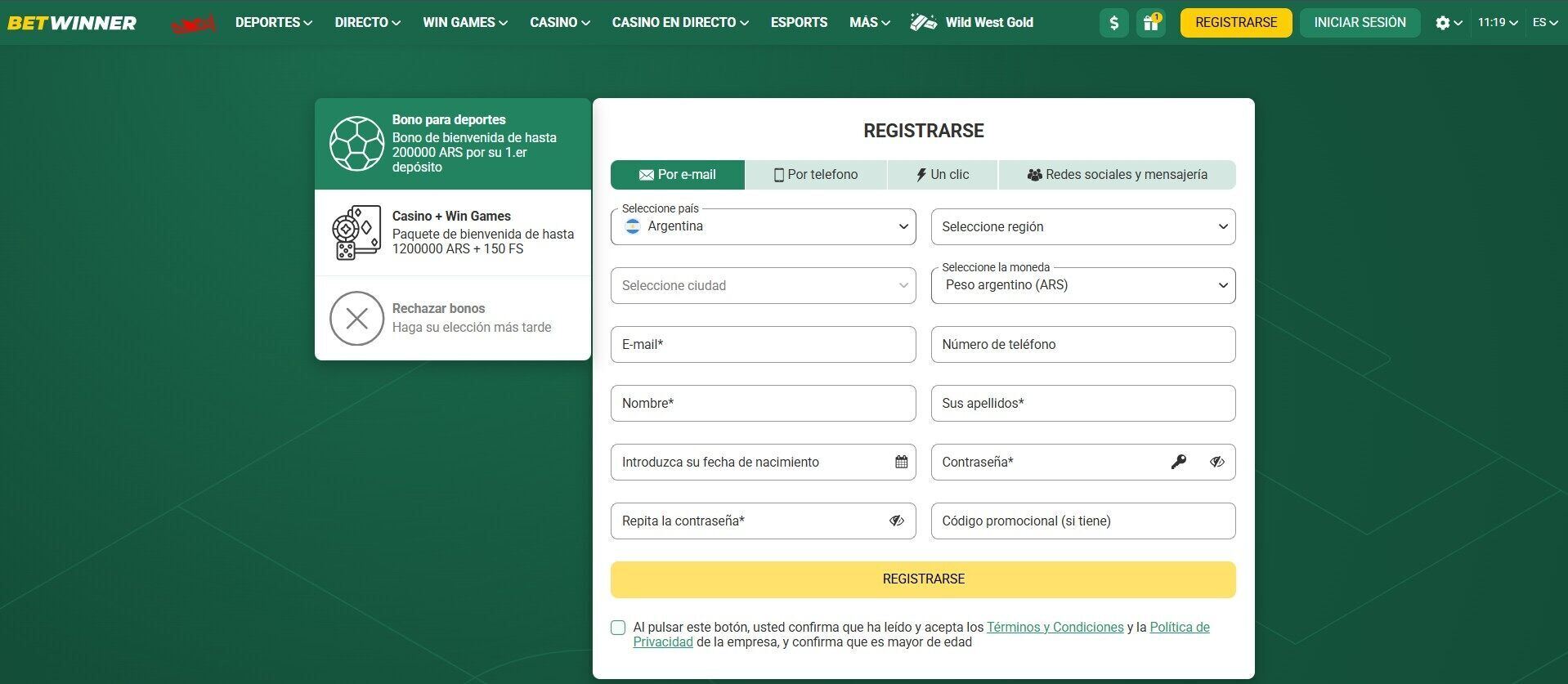The width and height of the screenshot is (1568, 684).
Task: Open the Seleccione región dropdown
Action: coord(1083,226)
